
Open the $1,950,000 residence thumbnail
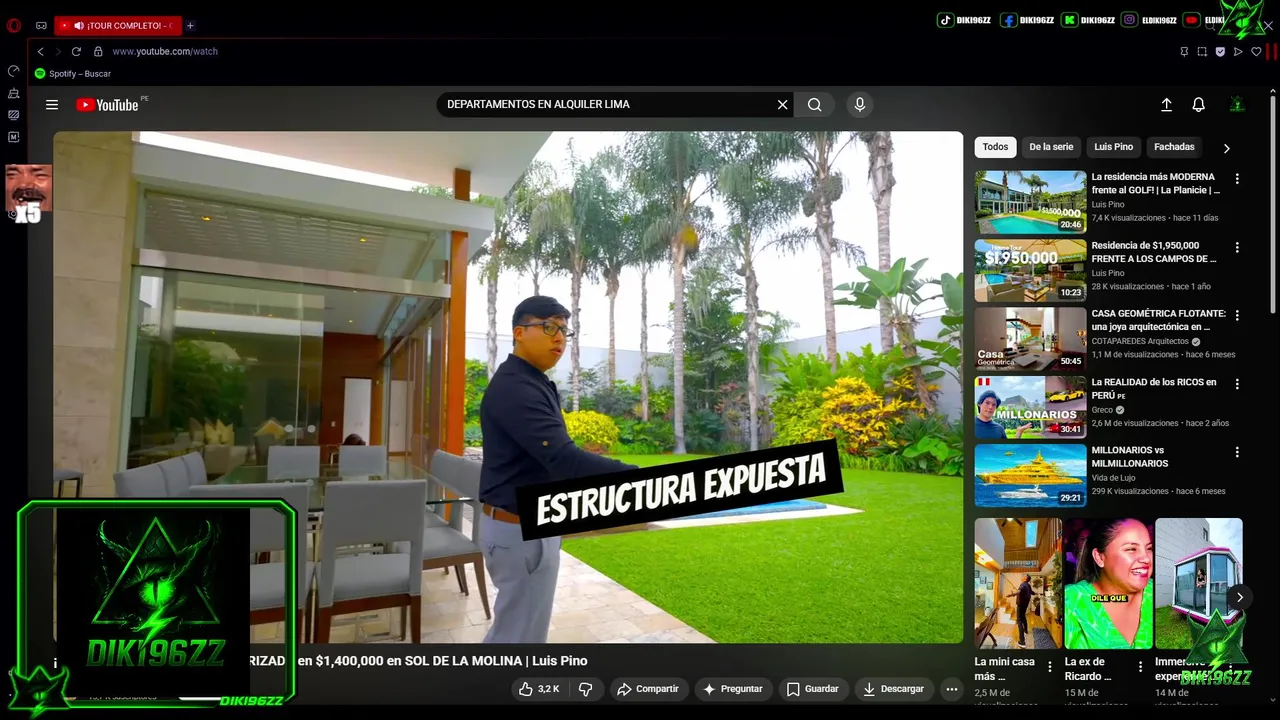(1030, 270)
